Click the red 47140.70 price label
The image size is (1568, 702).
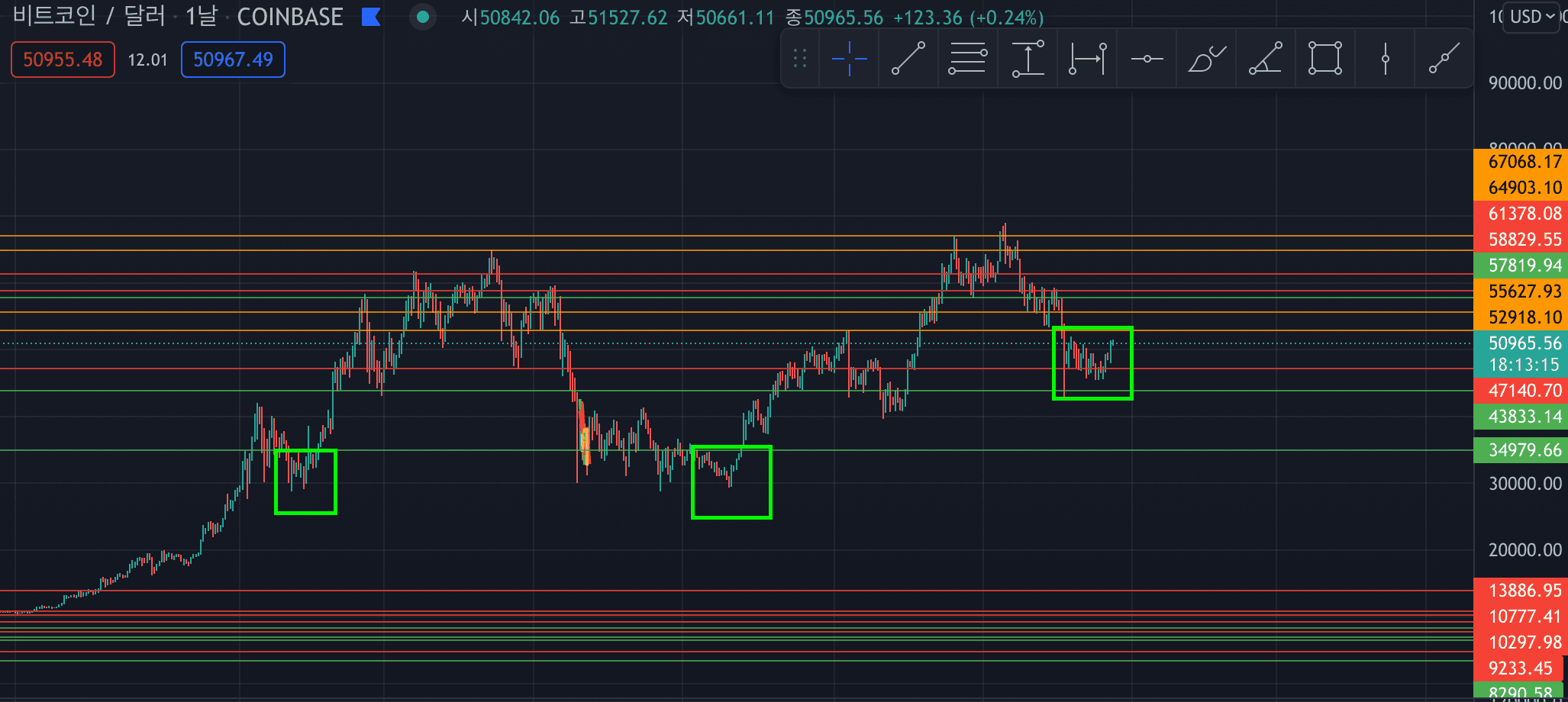tap(1521, 391)
